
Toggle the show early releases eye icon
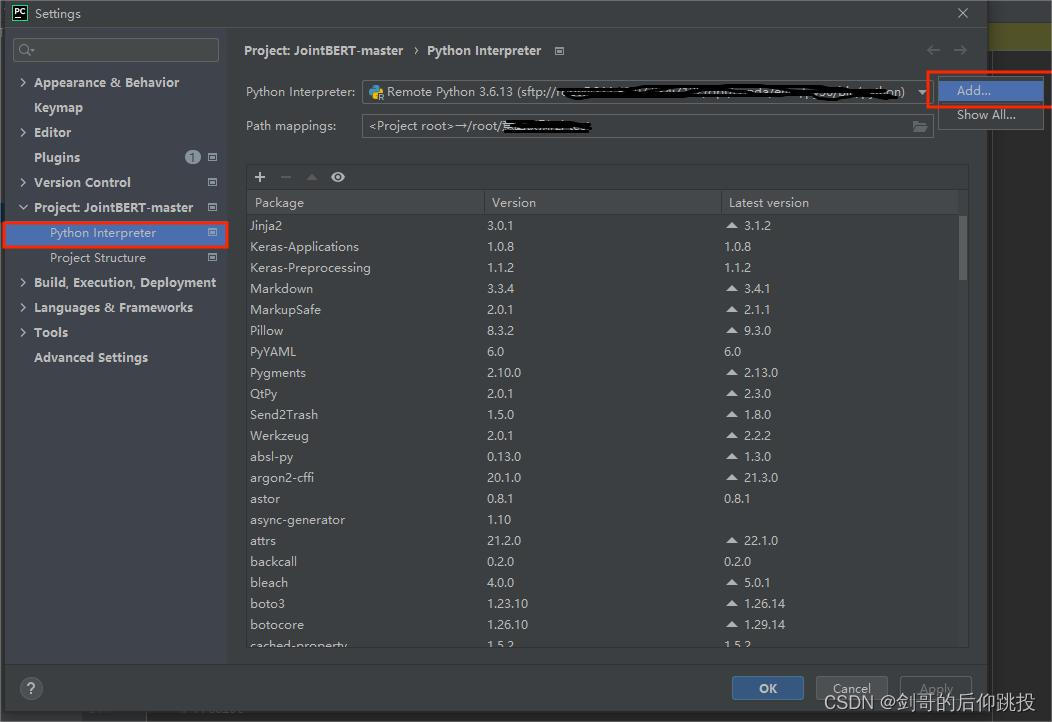tap(338, 177)
